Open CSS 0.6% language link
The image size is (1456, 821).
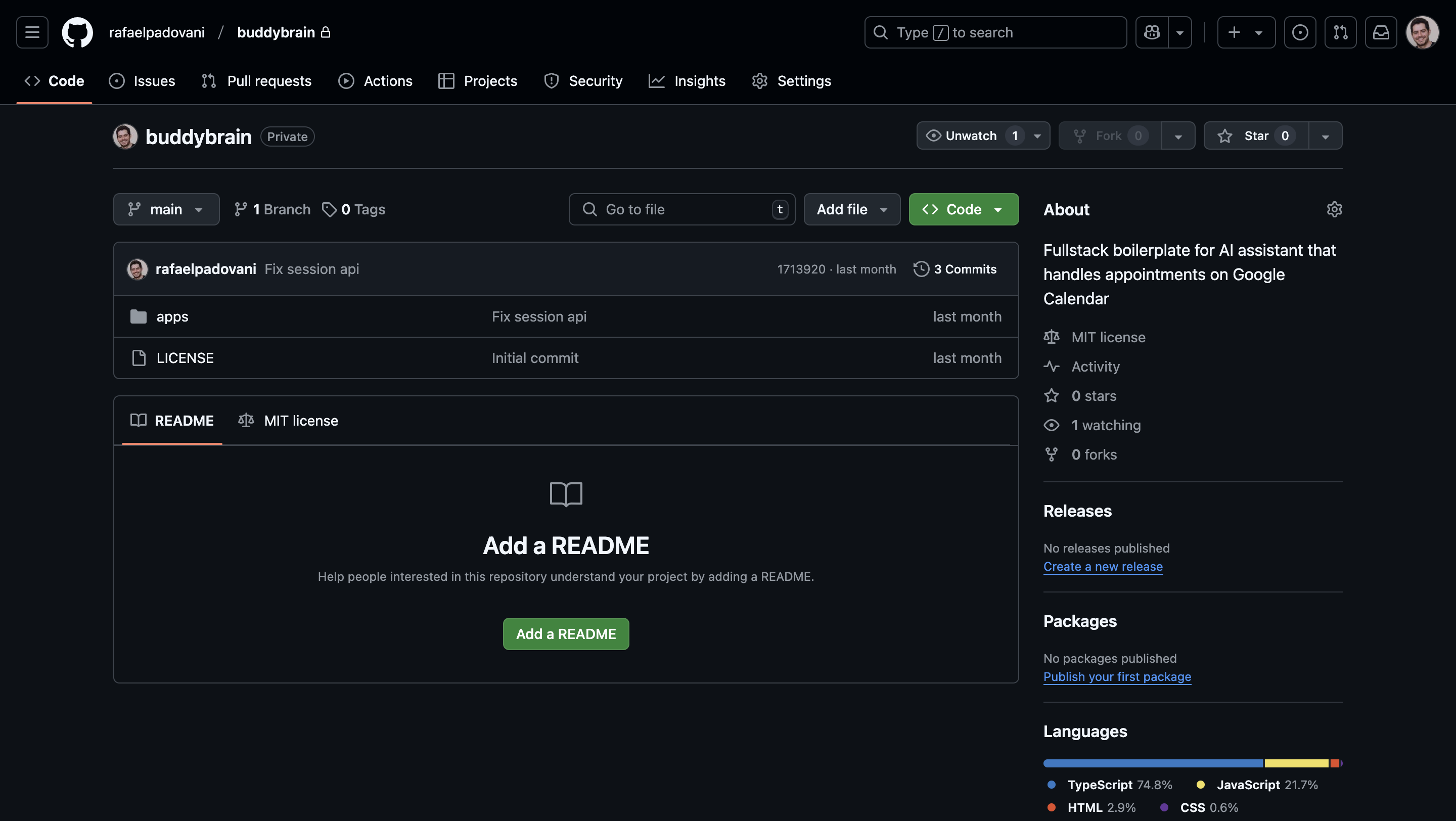pos(1199,807)
